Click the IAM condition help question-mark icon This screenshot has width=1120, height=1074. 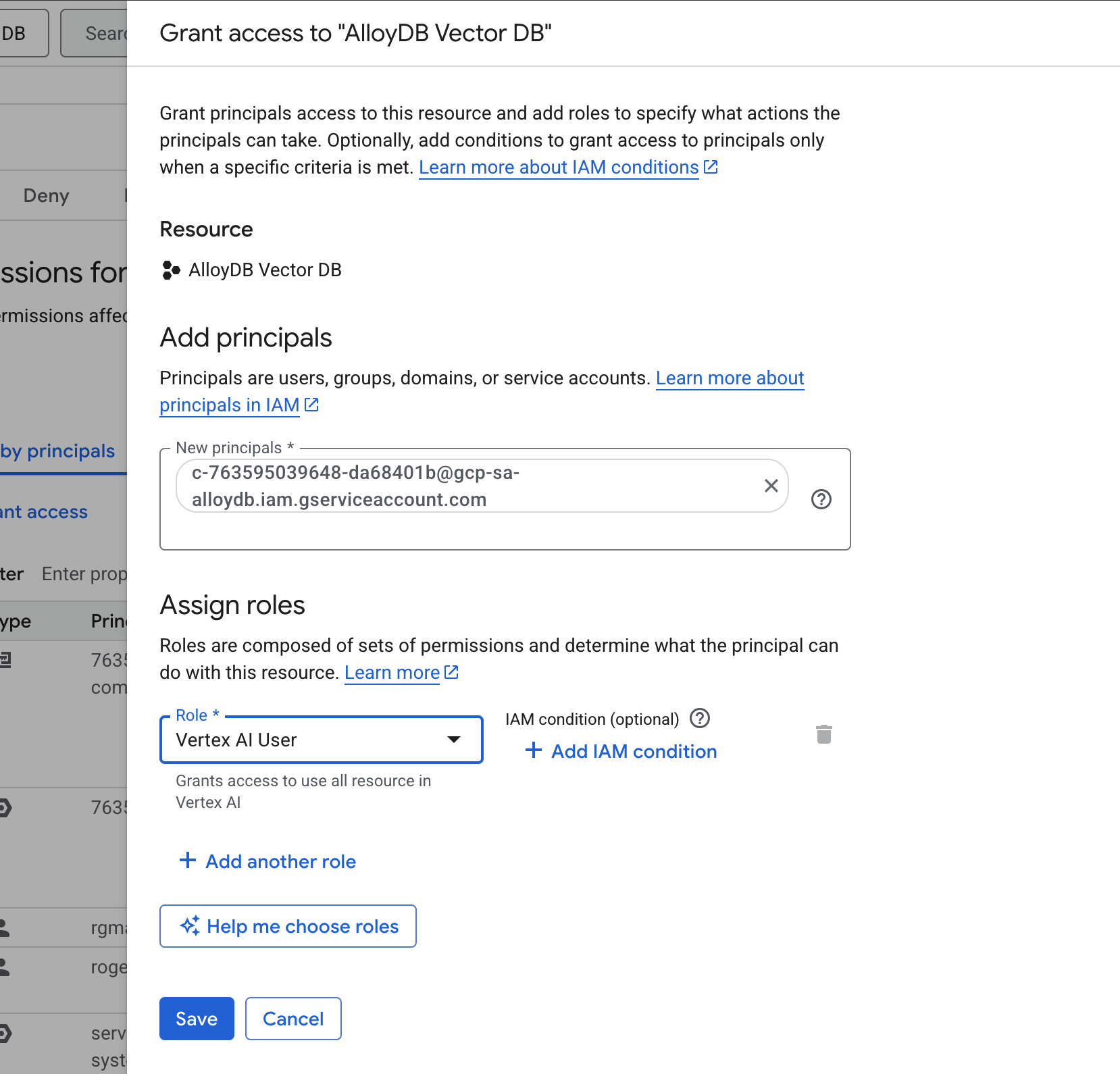(x=701, y=719)
